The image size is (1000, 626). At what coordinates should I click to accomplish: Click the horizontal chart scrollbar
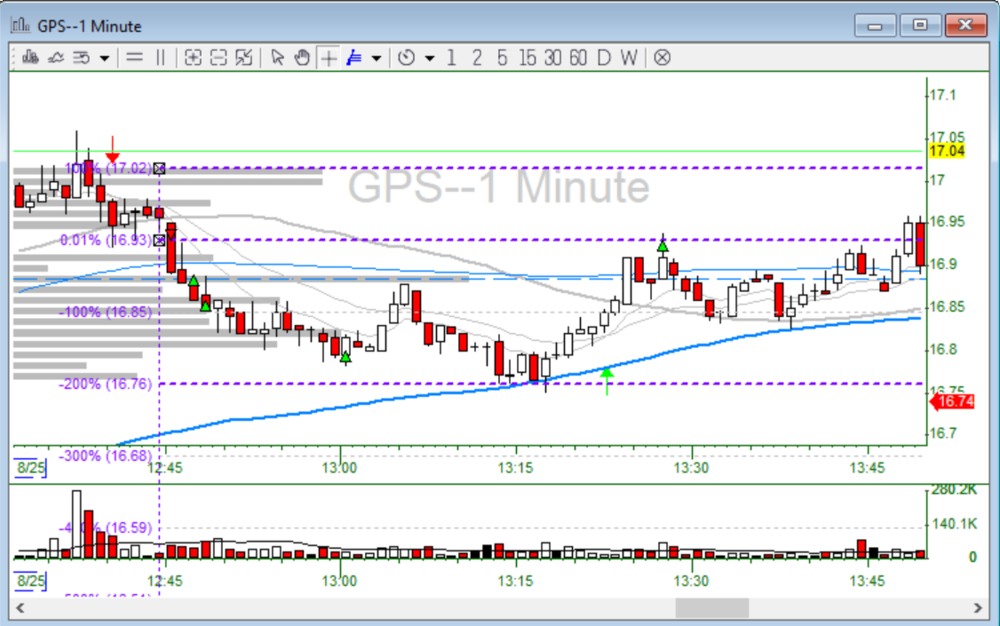point(710,608)
